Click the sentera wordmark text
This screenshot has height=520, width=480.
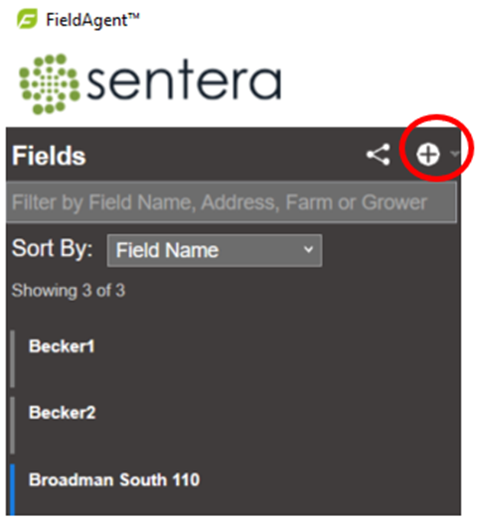[184, 82]
